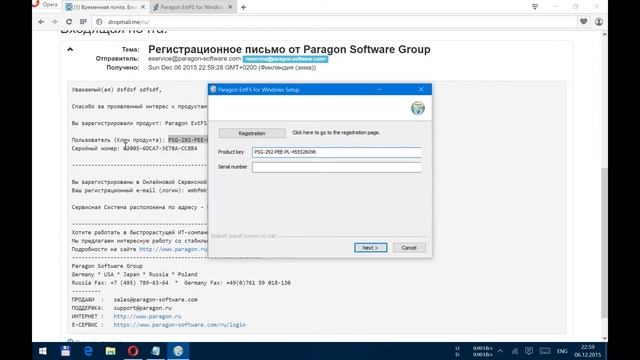Reload the dropmail.me page
This screenshot has height=360, width=640.
[x=69, y=22]
